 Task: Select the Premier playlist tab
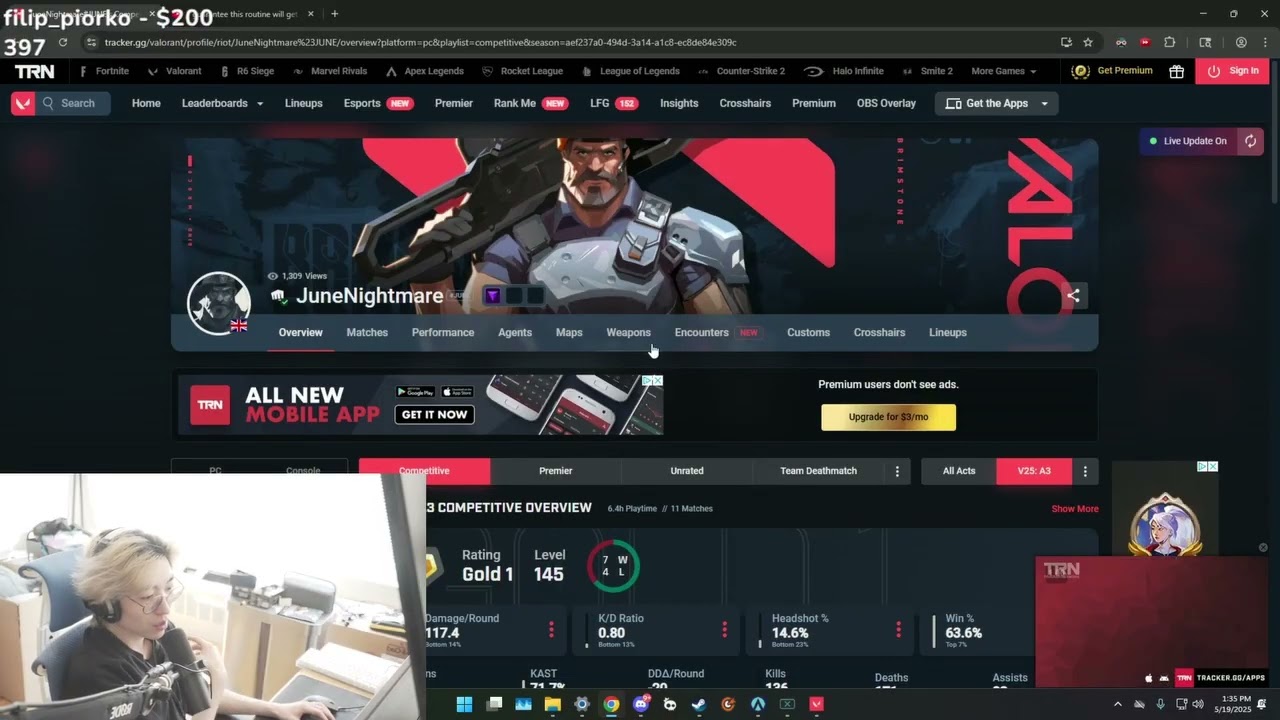pos(556,471)
